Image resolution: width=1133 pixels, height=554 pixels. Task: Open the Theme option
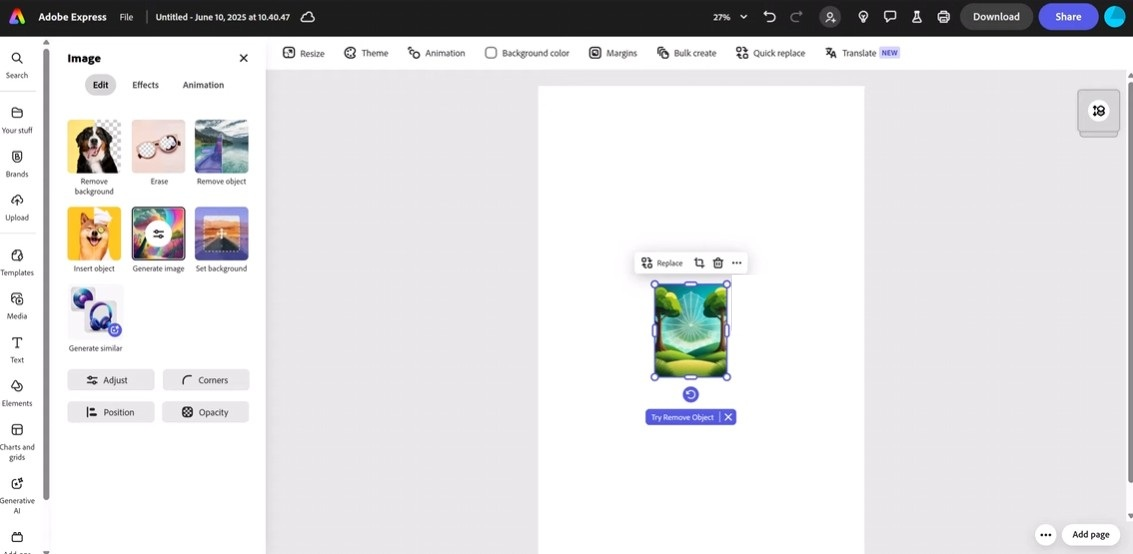366,53
